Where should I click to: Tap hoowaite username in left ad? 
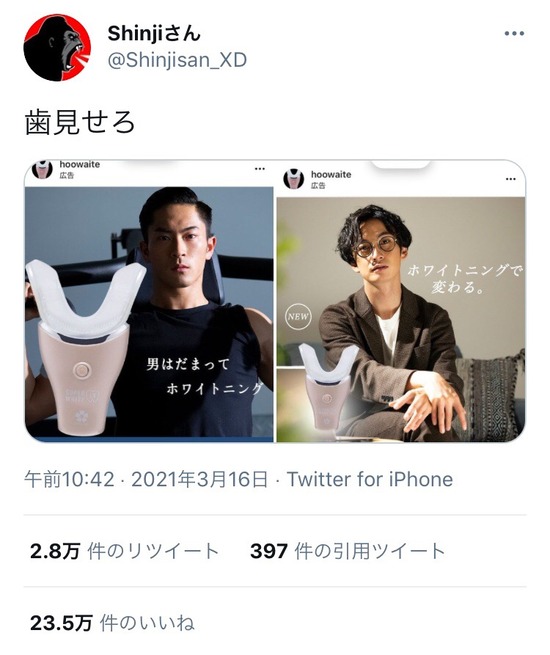click(x=79, y=165)
